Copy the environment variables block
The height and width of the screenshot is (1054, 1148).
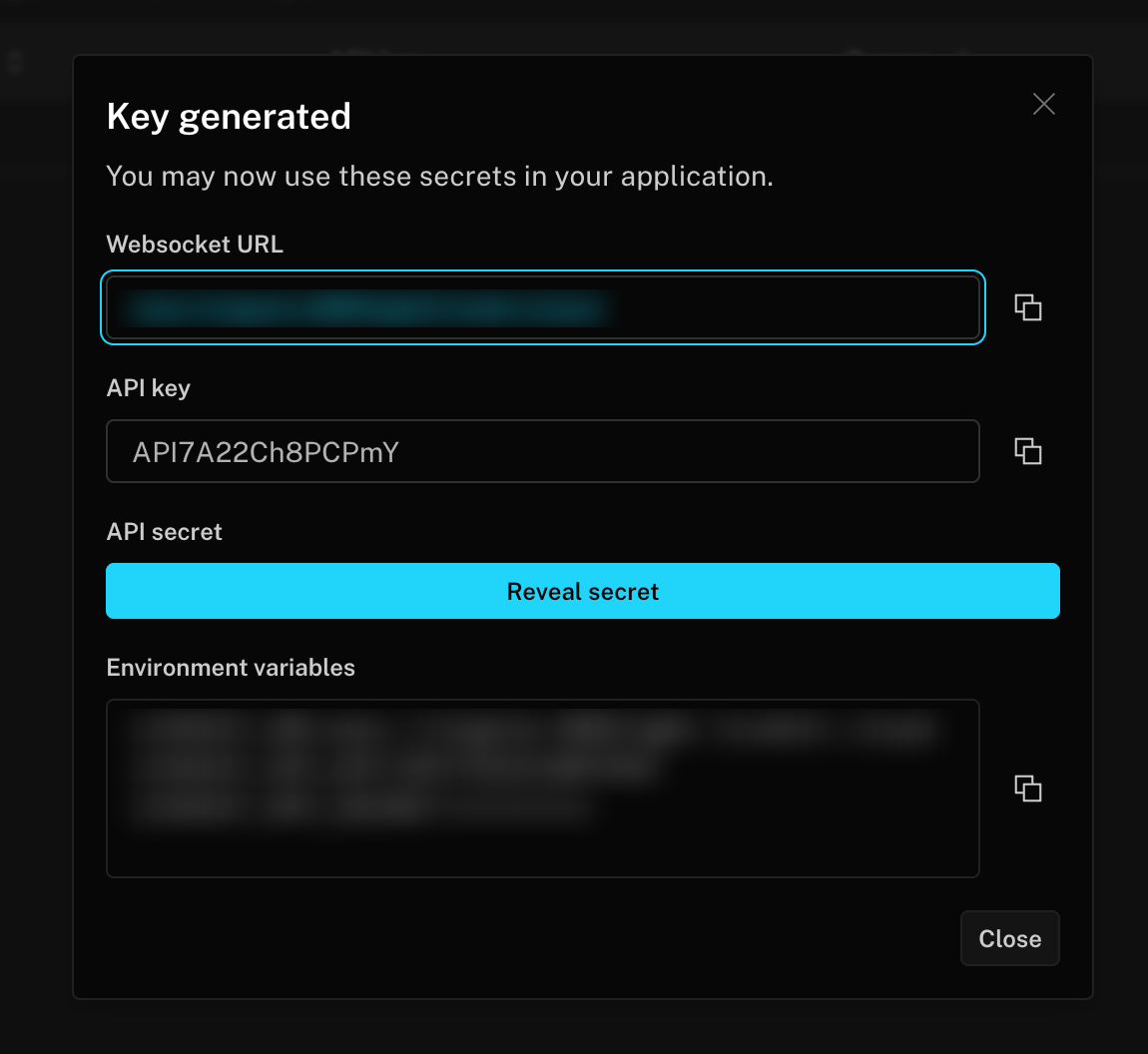(x=1027, y=789)
